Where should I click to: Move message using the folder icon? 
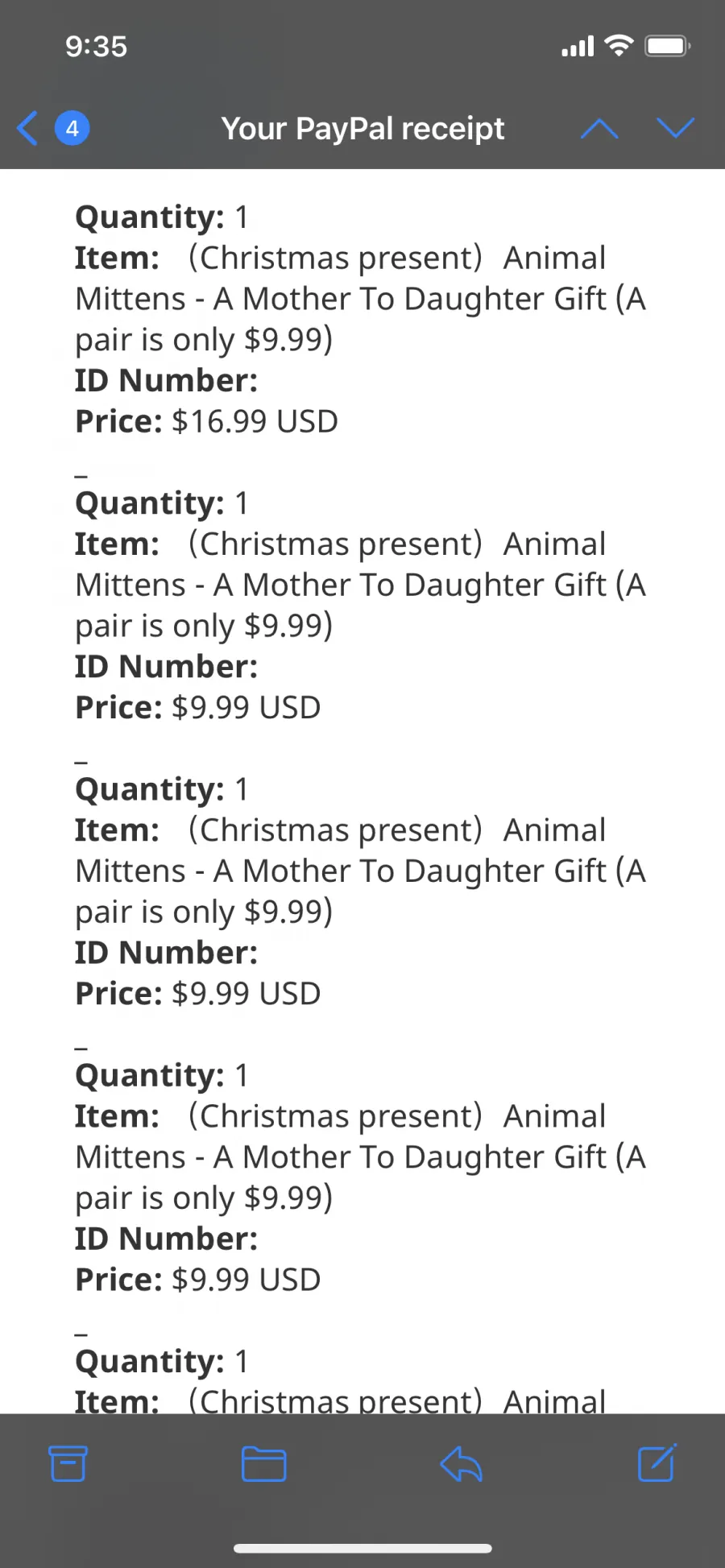coord(264,1463)
